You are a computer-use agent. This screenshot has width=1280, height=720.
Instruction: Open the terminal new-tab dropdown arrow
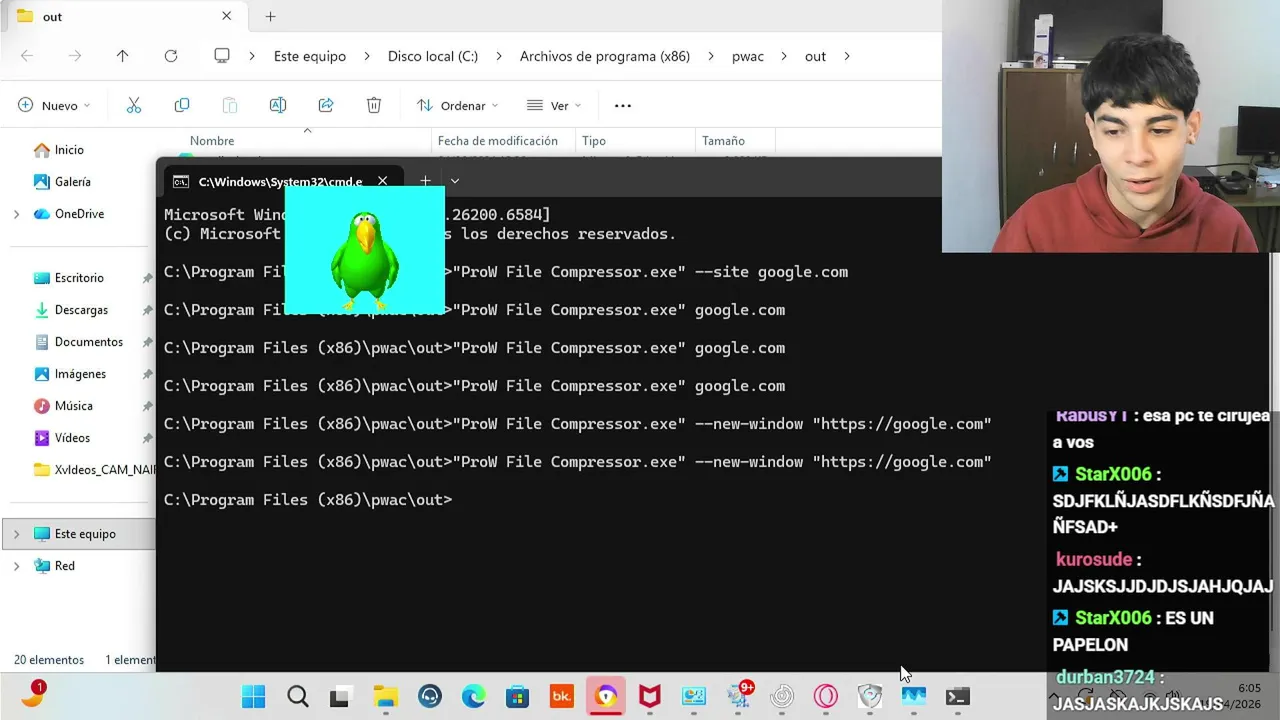[x=455, y=181]
